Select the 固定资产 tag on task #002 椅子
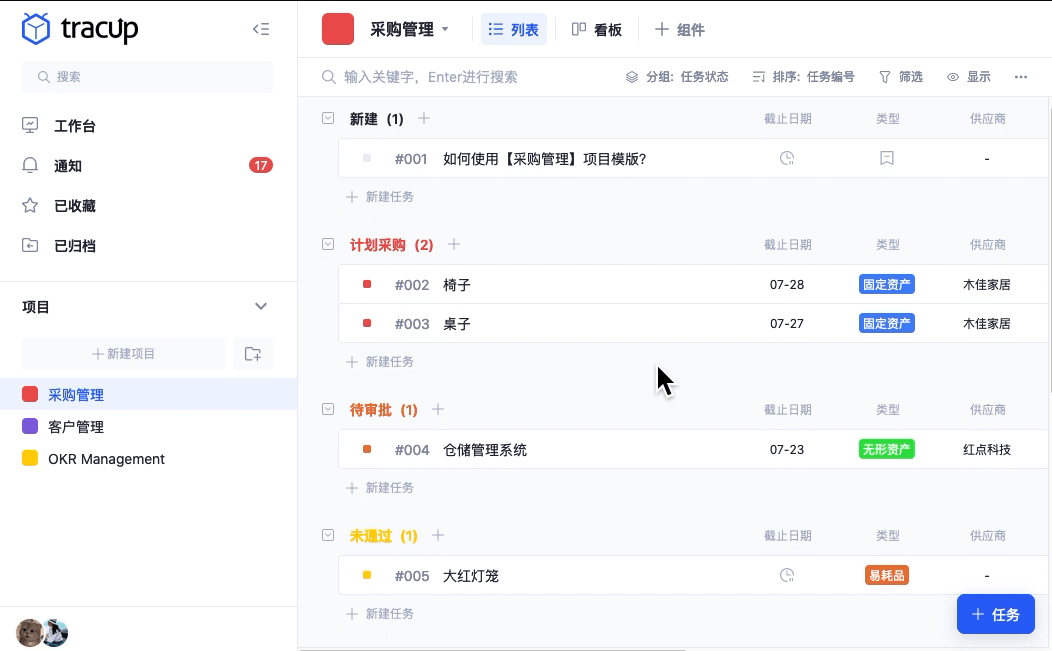The image size is (1052, 651). tap(886, 284)
